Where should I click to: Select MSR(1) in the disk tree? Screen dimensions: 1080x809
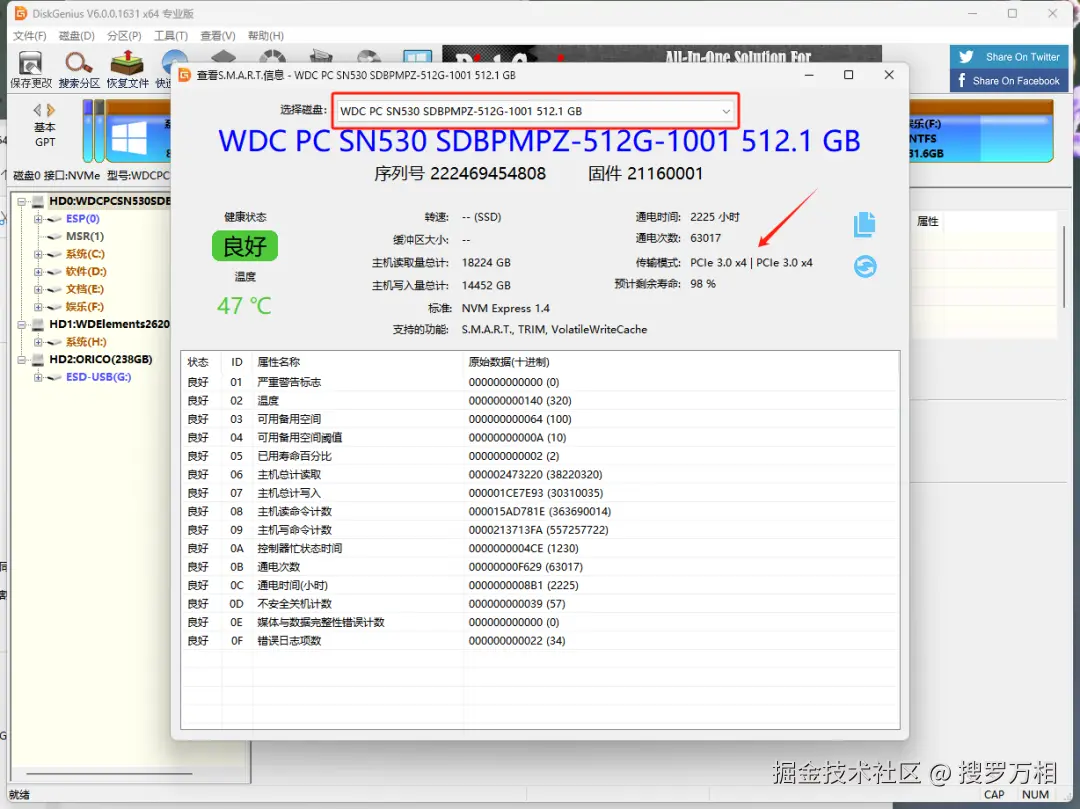click(x=85, y=236)
